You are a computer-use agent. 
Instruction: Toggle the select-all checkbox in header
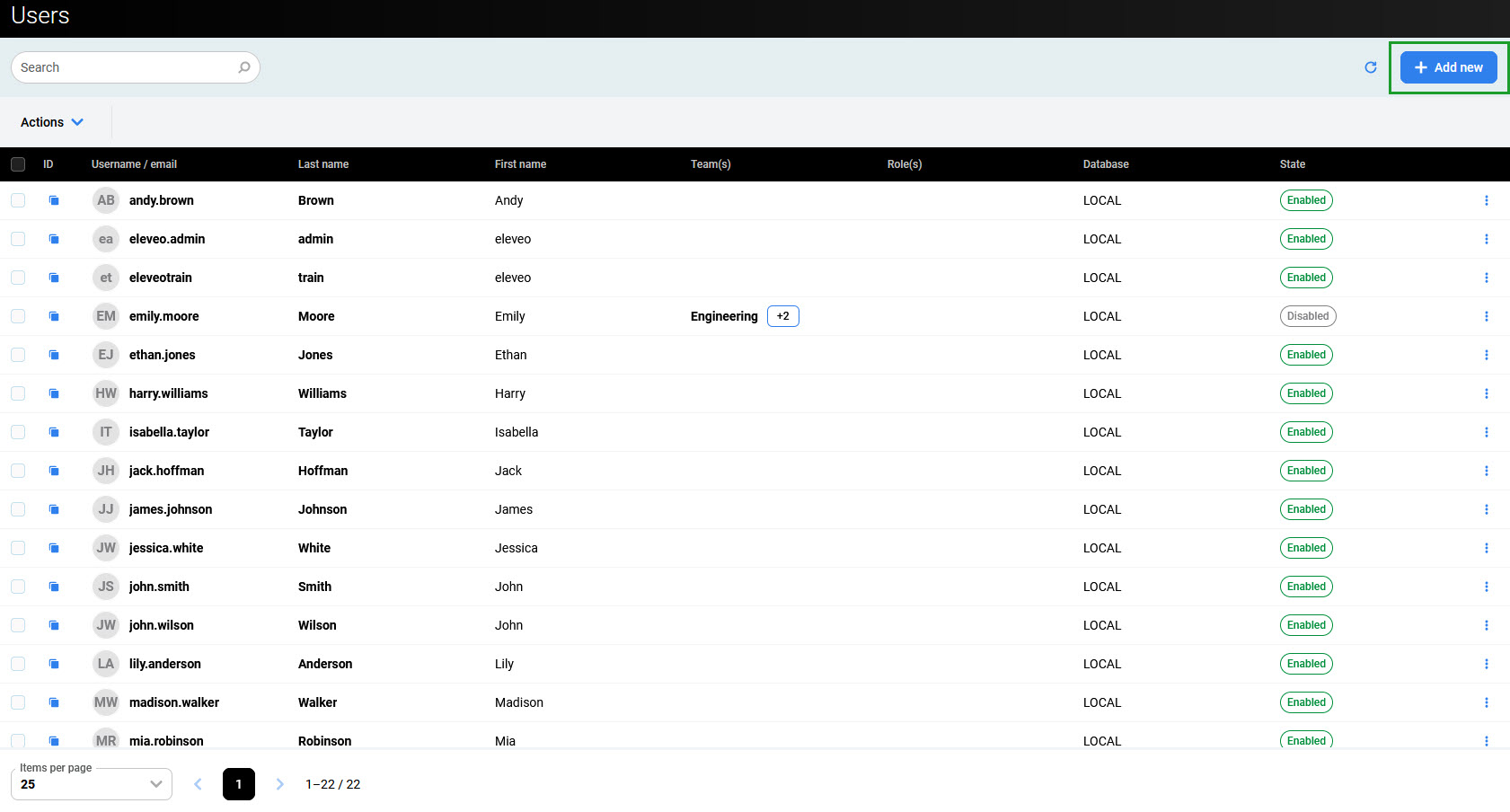[x=18, y=164]
